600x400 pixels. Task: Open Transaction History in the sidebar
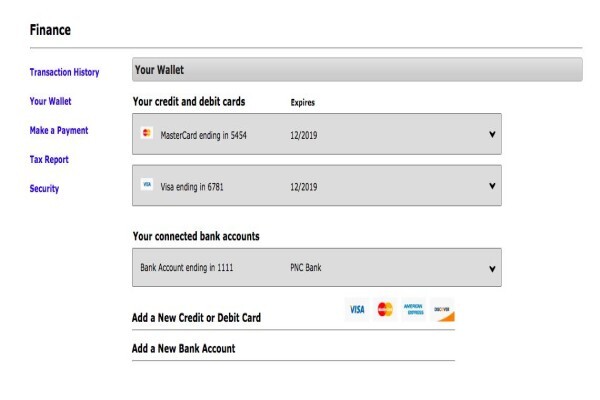pos(64,72)
